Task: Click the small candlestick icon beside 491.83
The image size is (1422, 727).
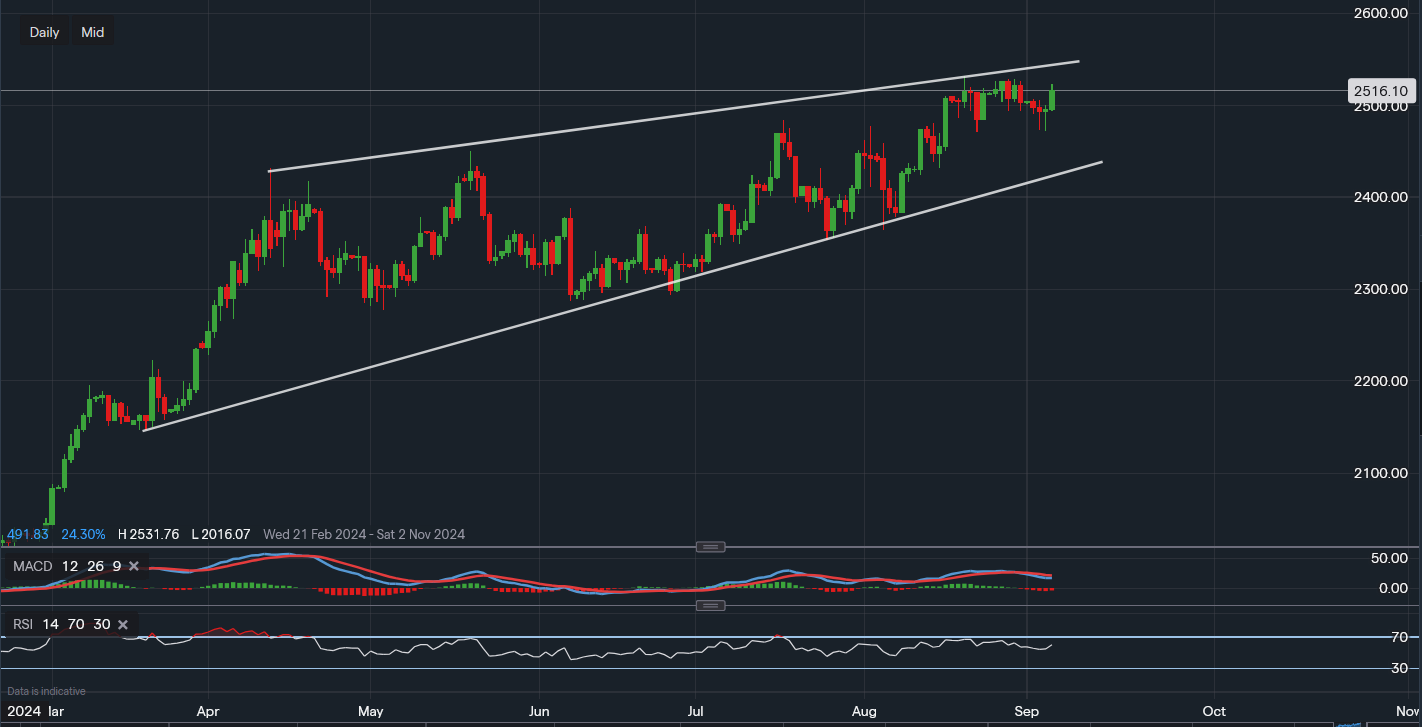Action: 3,539
